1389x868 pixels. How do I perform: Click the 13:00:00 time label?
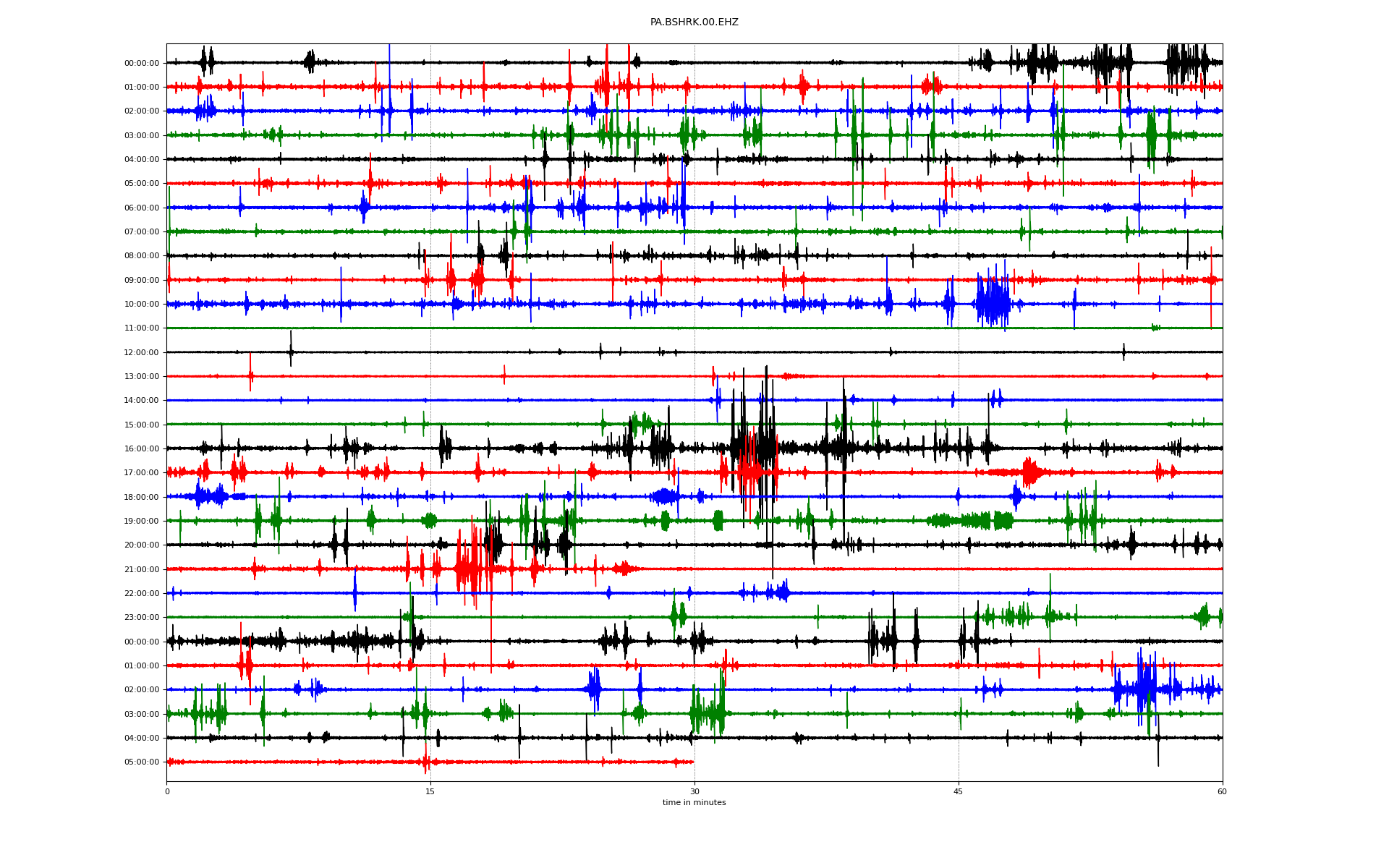pos(142,376)
